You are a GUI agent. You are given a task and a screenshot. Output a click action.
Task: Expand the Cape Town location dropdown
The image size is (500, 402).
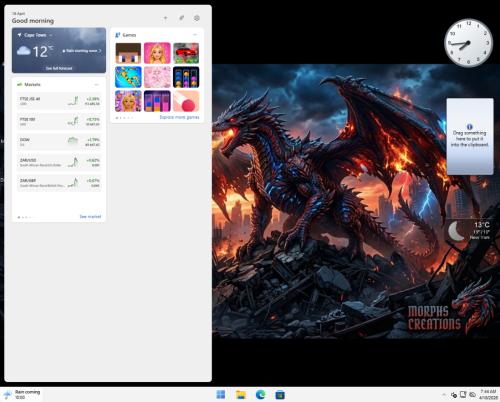pyautogui.click(x=51, y=35)
